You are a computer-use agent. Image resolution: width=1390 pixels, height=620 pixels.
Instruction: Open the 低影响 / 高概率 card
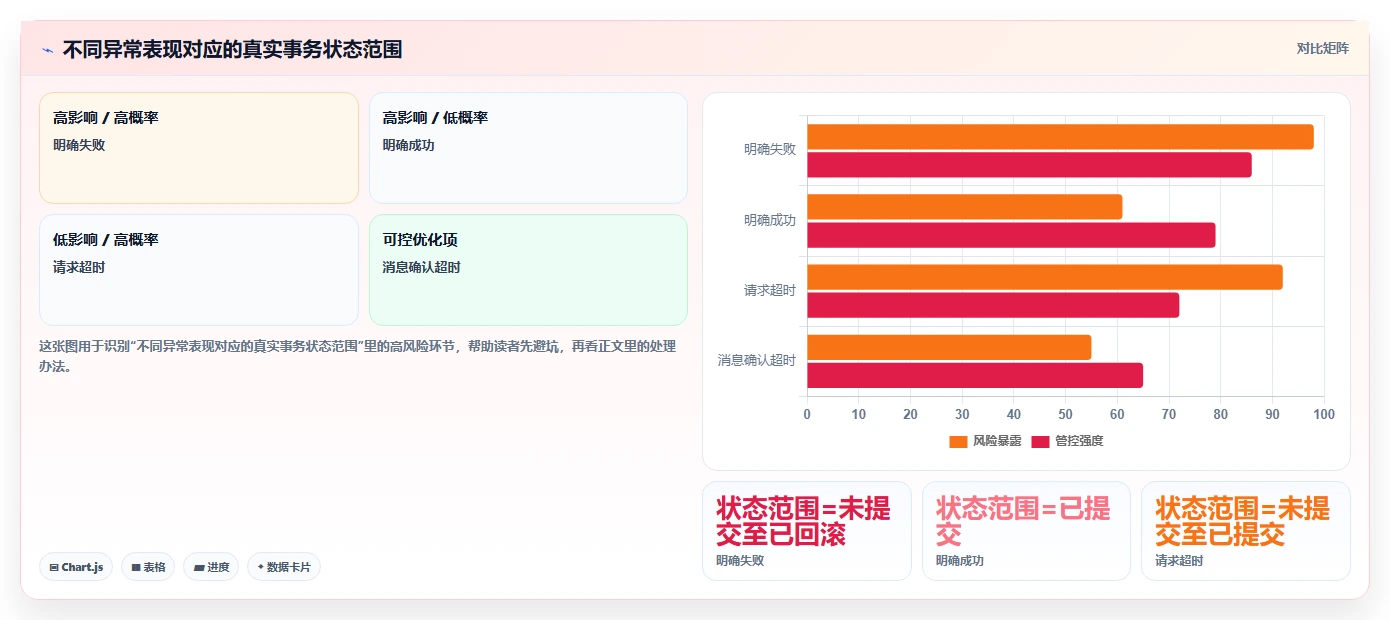(x=199, y=270)
